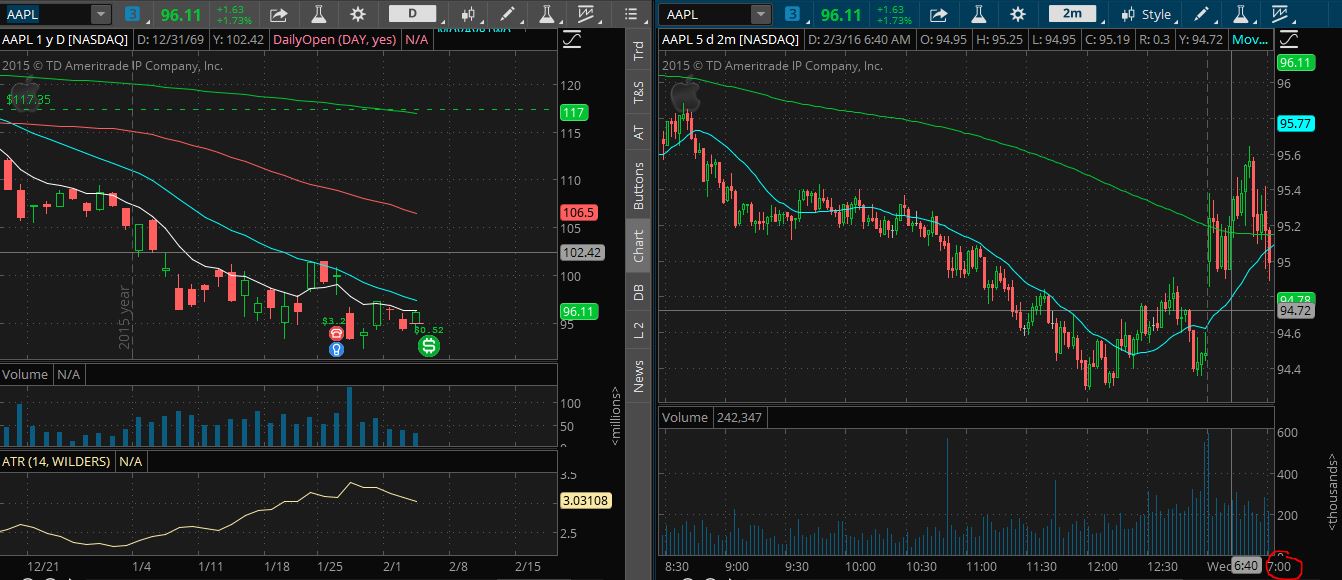Open the News sidebar tab
The width and height of the screenshot is (1342, 580).
pos(639,376)
